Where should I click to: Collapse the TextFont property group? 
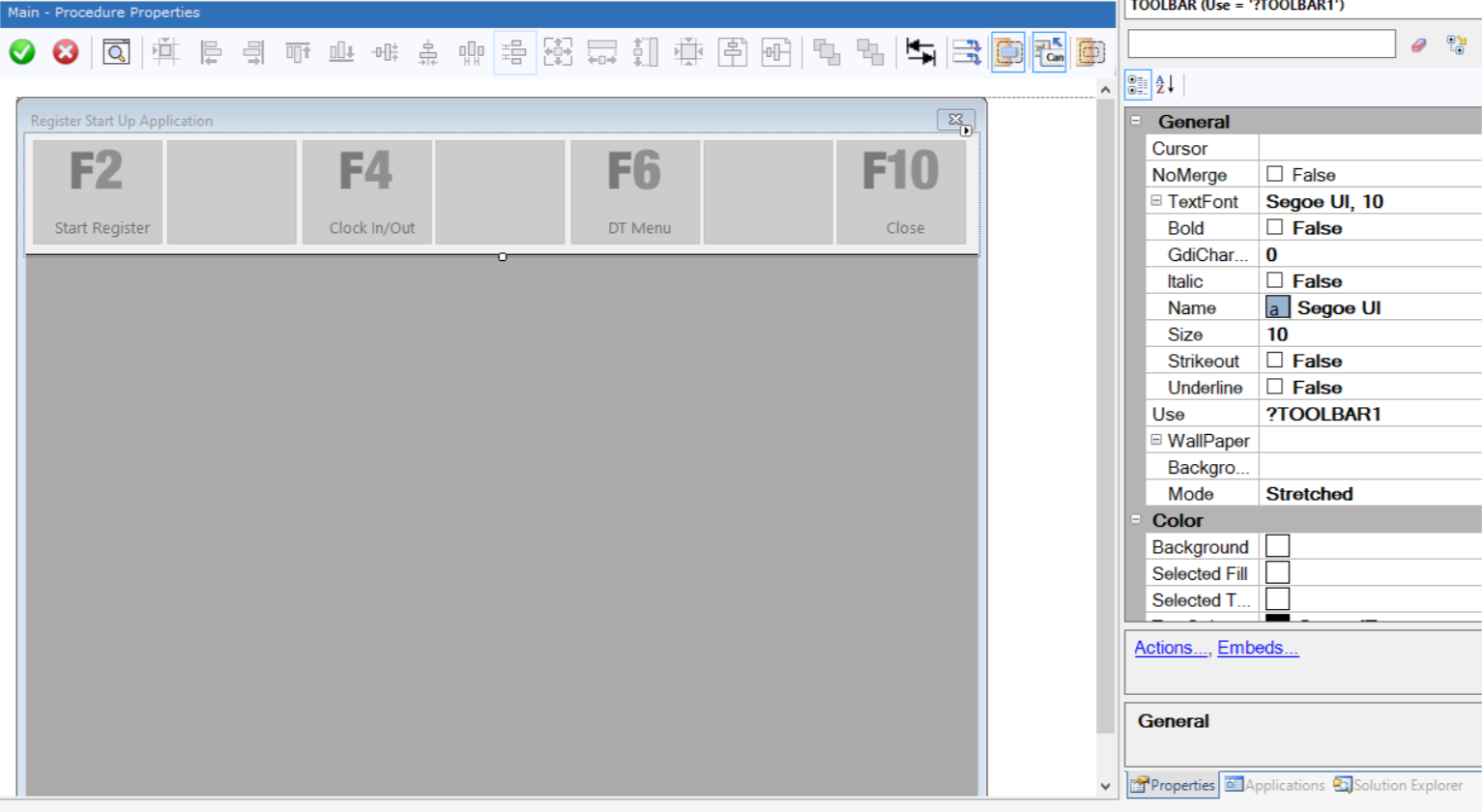(x=1156, y=201)
